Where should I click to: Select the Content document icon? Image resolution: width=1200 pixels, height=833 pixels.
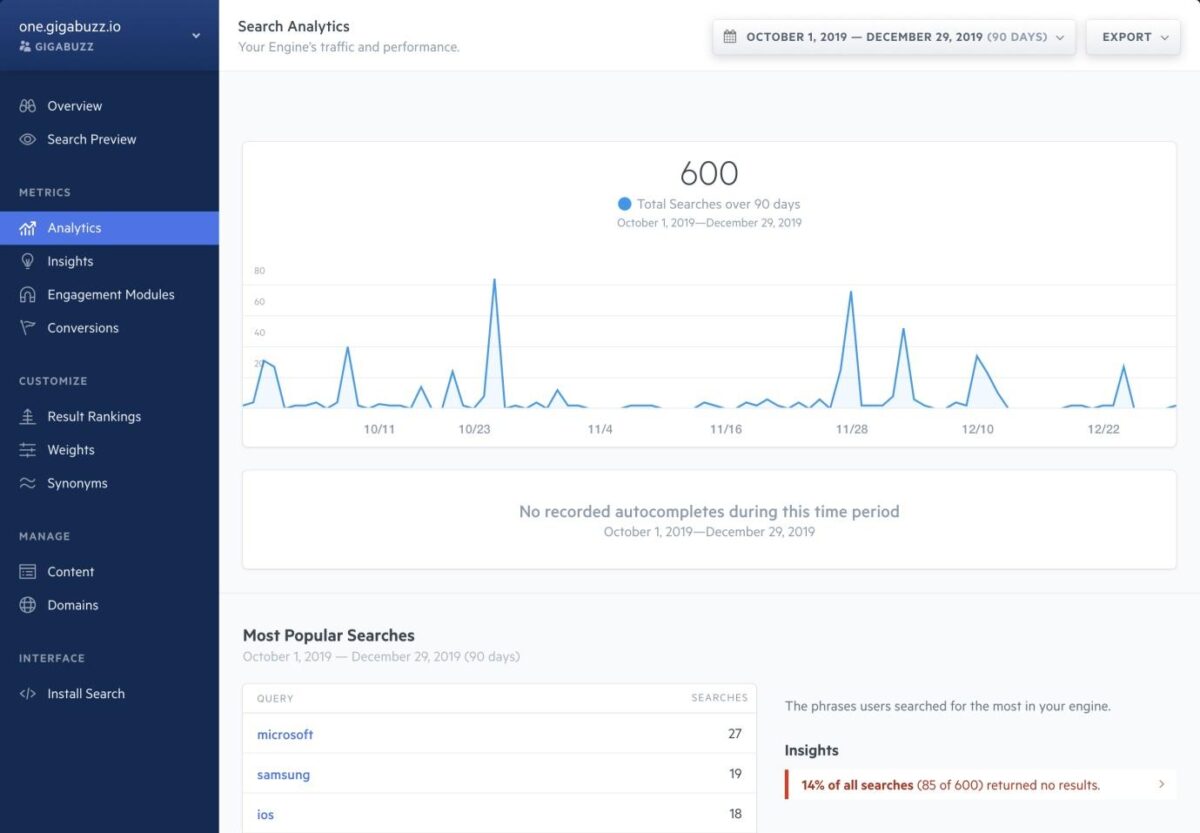click(x=26, y=571)
